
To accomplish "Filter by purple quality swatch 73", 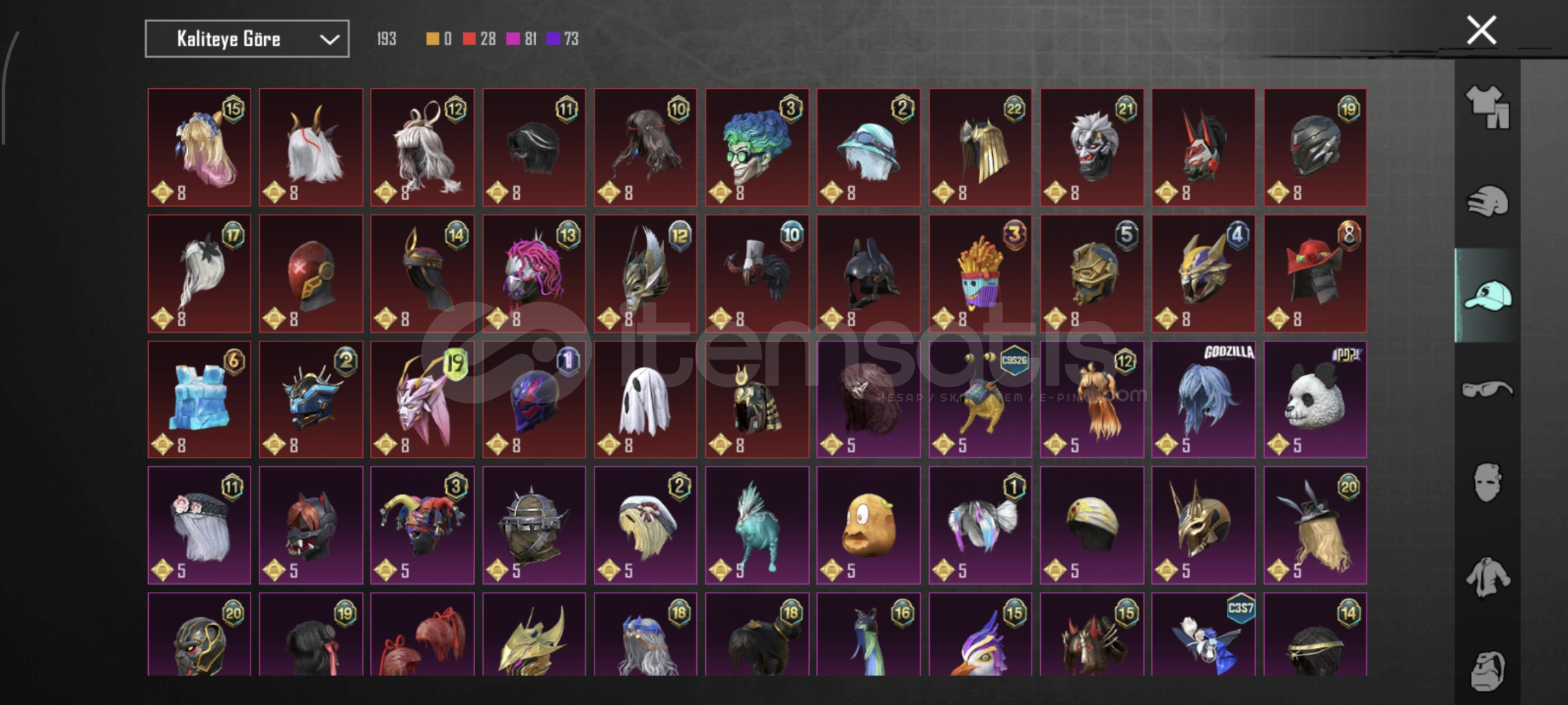I will [x=563, y=39].
